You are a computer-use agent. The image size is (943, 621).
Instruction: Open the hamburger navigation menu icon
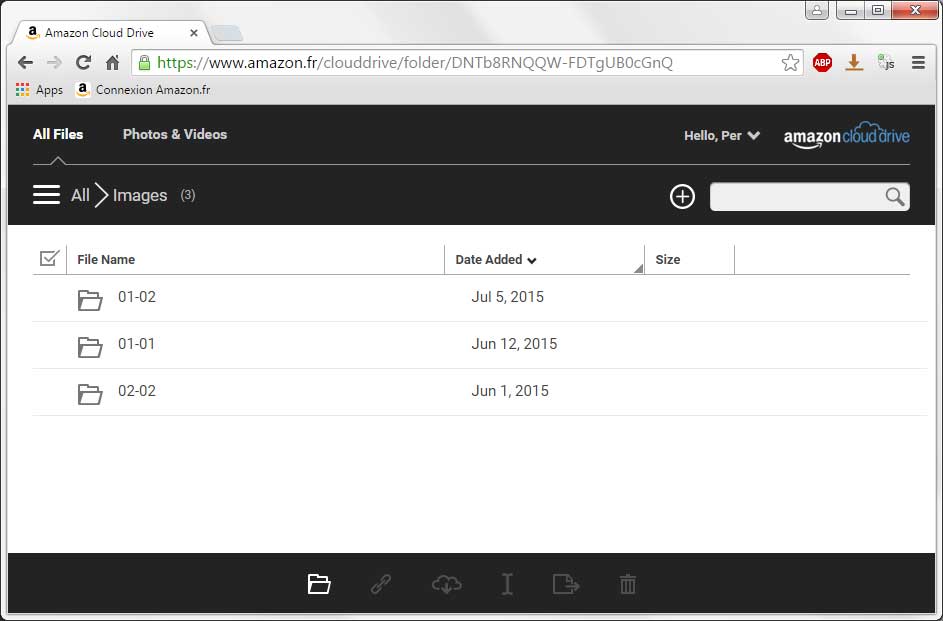[x=46, y=195]
